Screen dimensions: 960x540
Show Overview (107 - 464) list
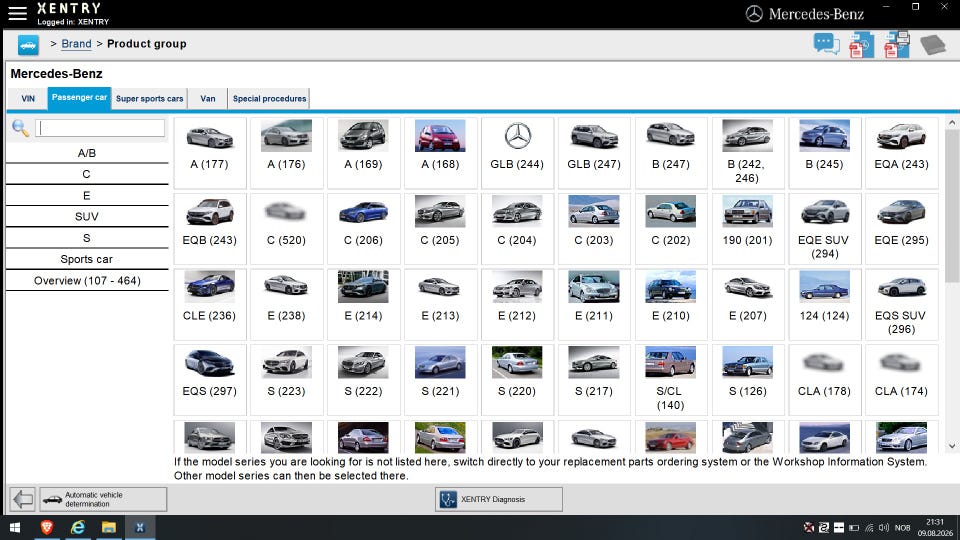click(87, 280)
